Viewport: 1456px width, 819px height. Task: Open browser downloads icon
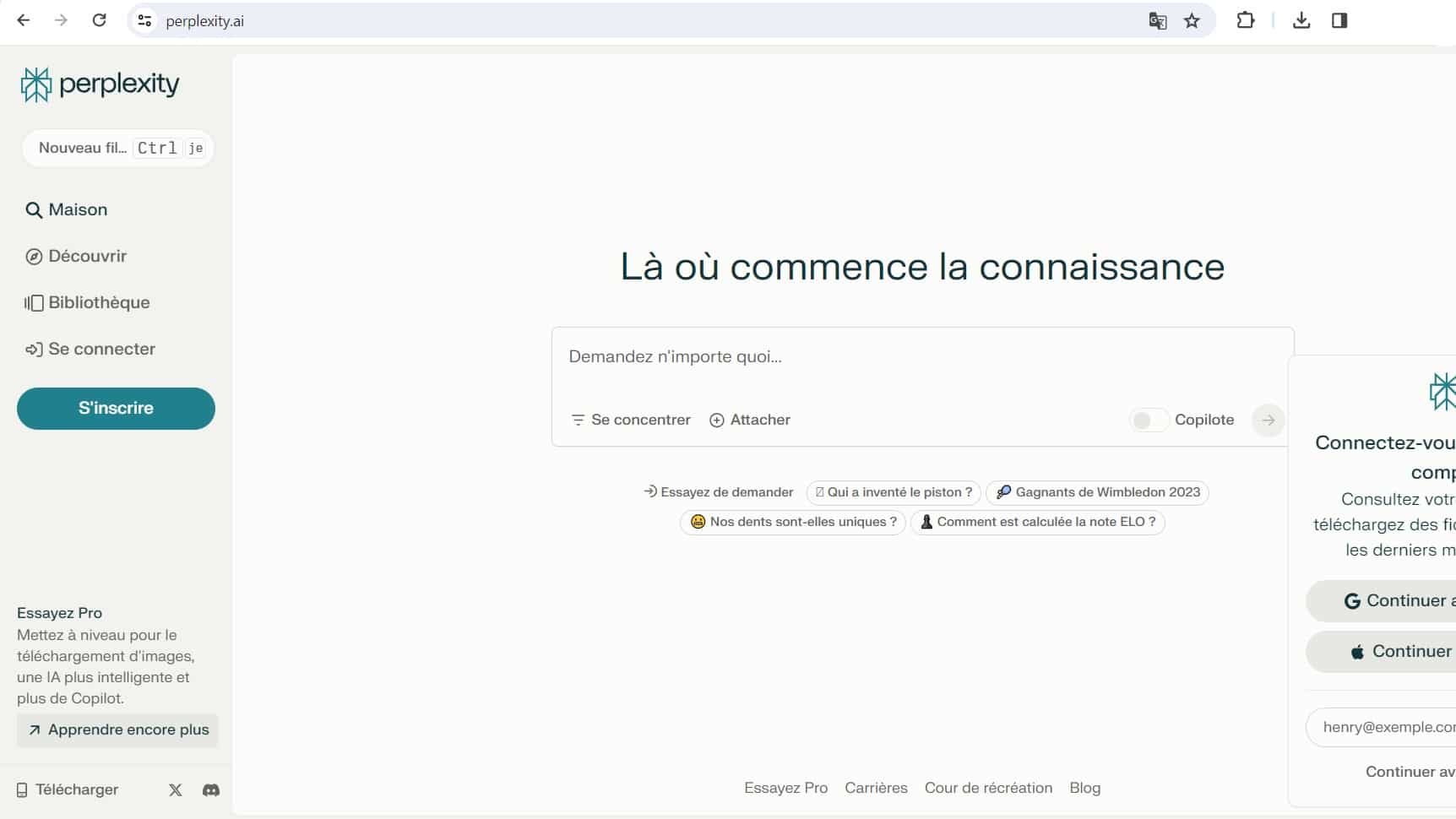(x=1301, y=21)
